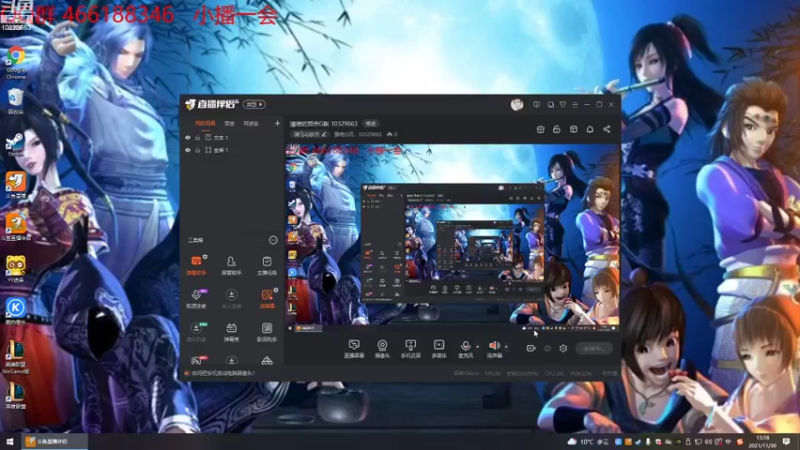
Task: Open the car-shaped tool in toolbox
Action: 266,361
